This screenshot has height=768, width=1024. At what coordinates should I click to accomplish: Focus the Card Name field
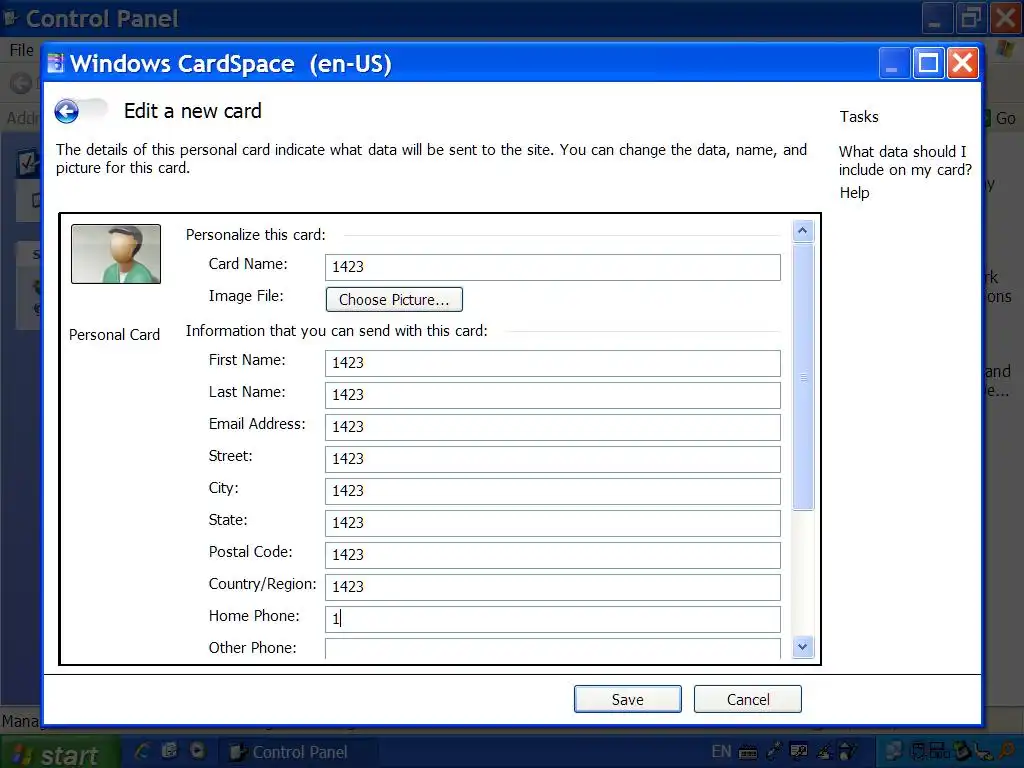[552, 267]
